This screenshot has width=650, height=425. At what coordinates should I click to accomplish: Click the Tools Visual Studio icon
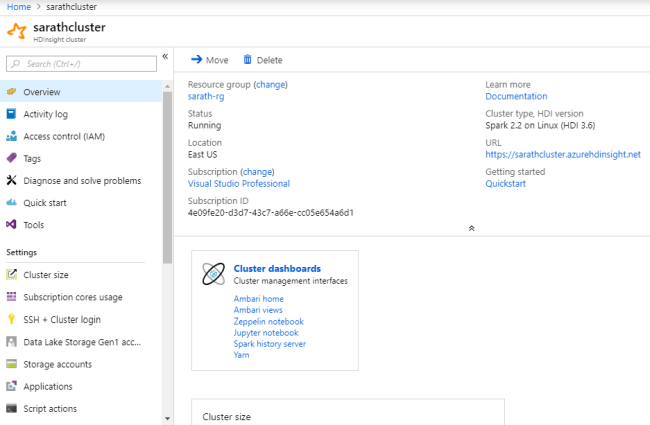pos(12,225)
